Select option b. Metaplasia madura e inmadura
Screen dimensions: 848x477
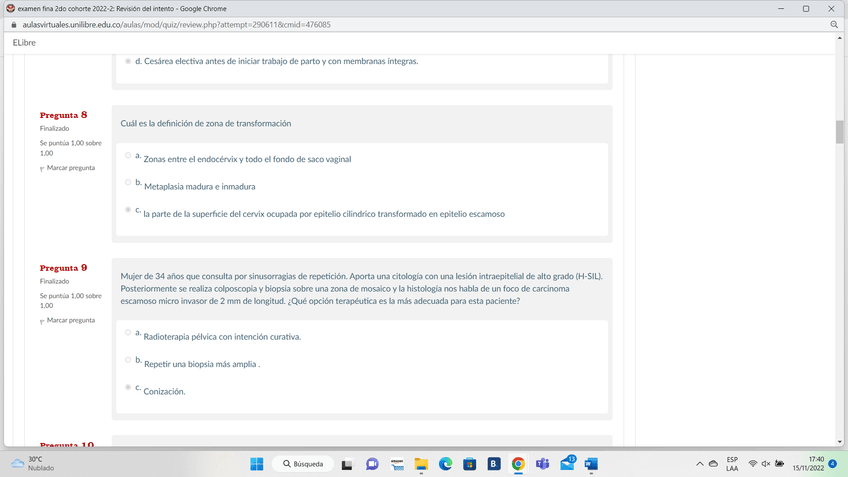pyautogui.click(x=128, y=183)
